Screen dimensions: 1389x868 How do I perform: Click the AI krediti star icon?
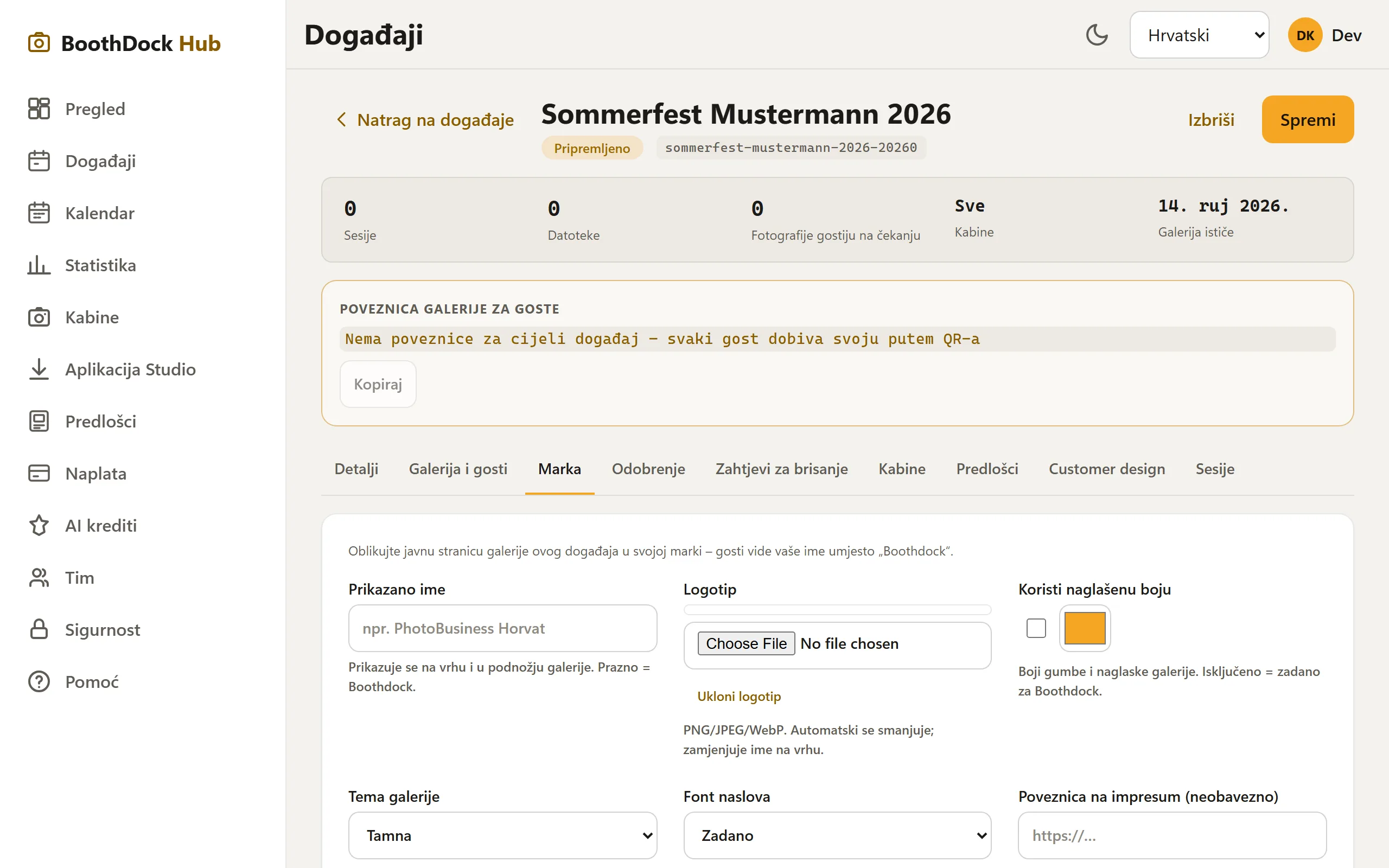(x=39, y=525)
